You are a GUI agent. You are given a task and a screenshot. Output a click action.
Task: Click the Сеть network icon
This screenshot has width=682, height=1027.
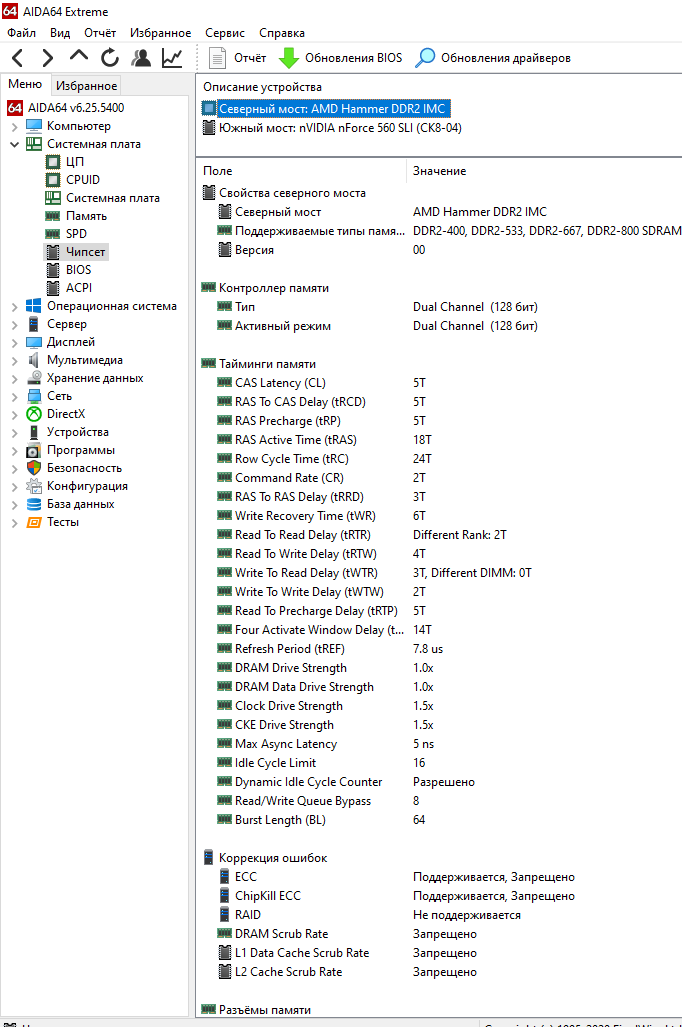(34, 396)
